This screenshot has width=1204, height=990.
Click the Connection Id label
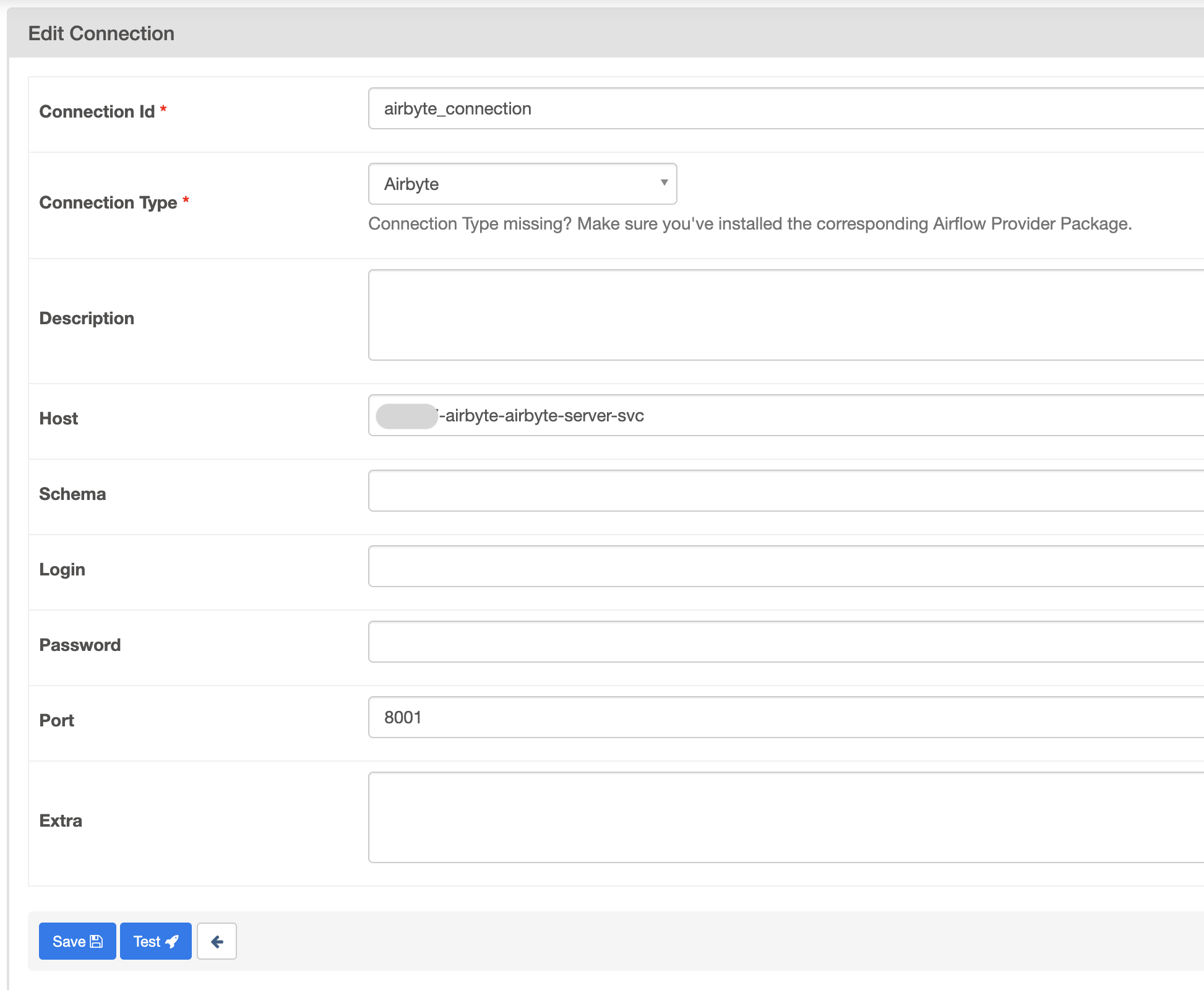[x=97, y=111]
